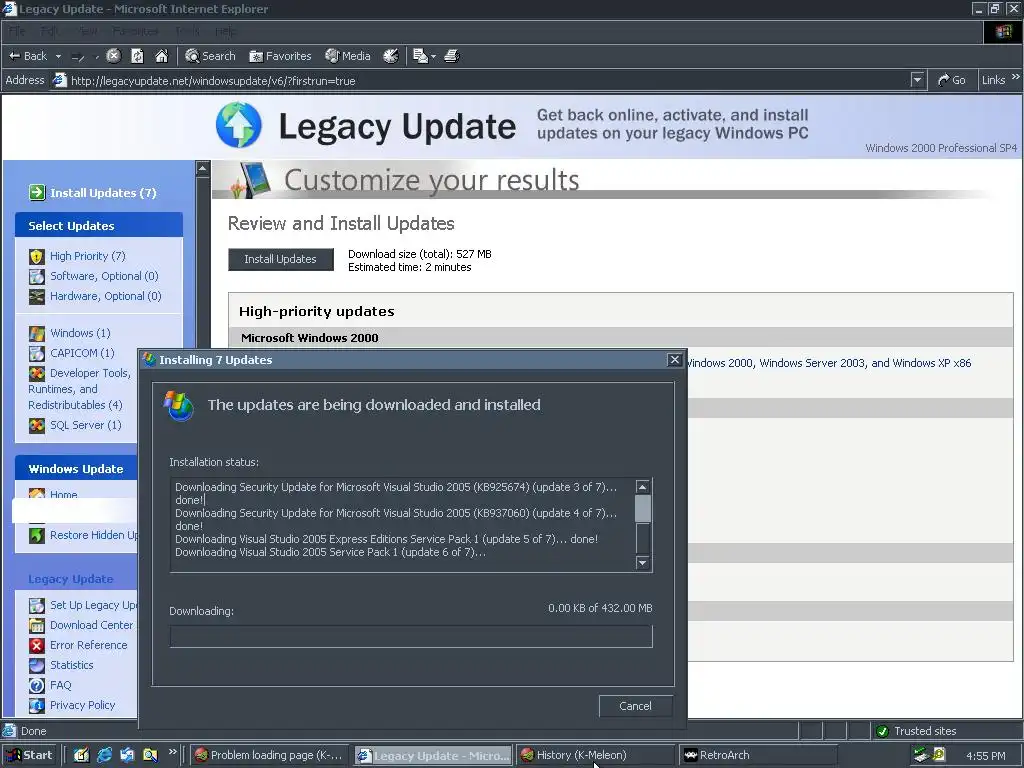Click the Privacy Policy info icon

click(x=37, y=705)
